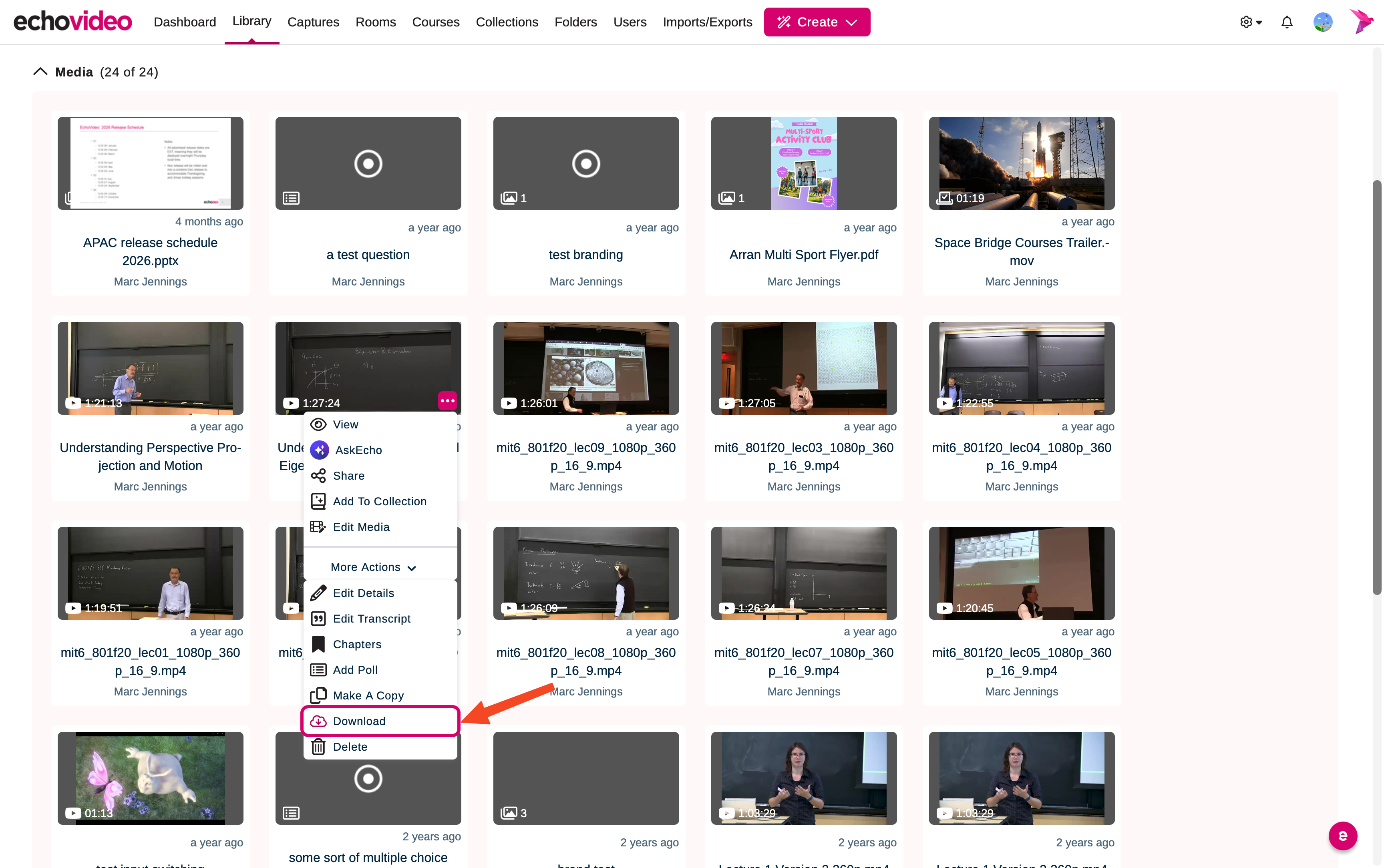Collapse the More Actions expander
The height and width of the screenshot is (868, 1384).
click(374, 567)
